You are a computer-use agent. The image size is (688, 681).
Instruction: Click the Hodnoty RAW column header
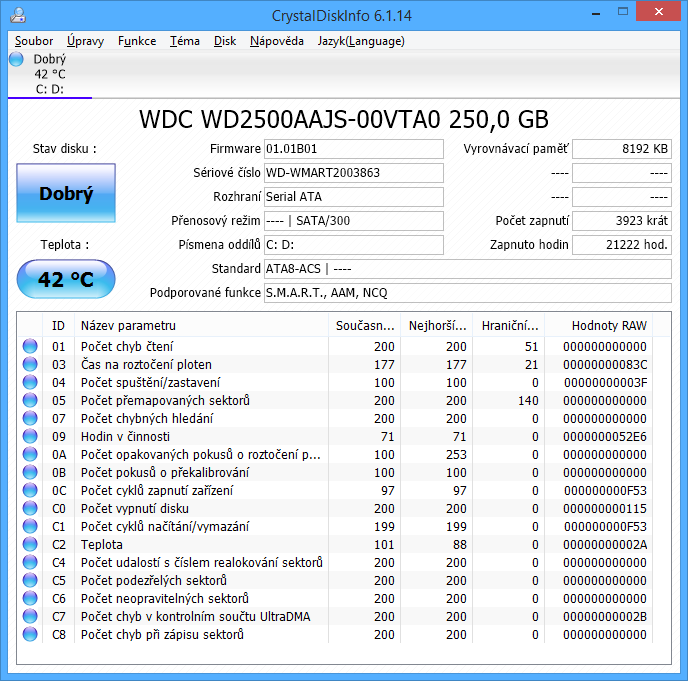point(598,326)
